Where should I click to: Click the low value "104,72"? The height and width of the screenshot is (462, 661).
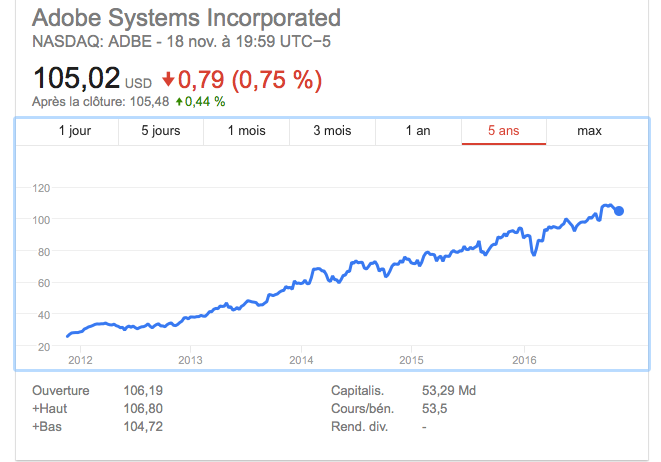(143, 427)
